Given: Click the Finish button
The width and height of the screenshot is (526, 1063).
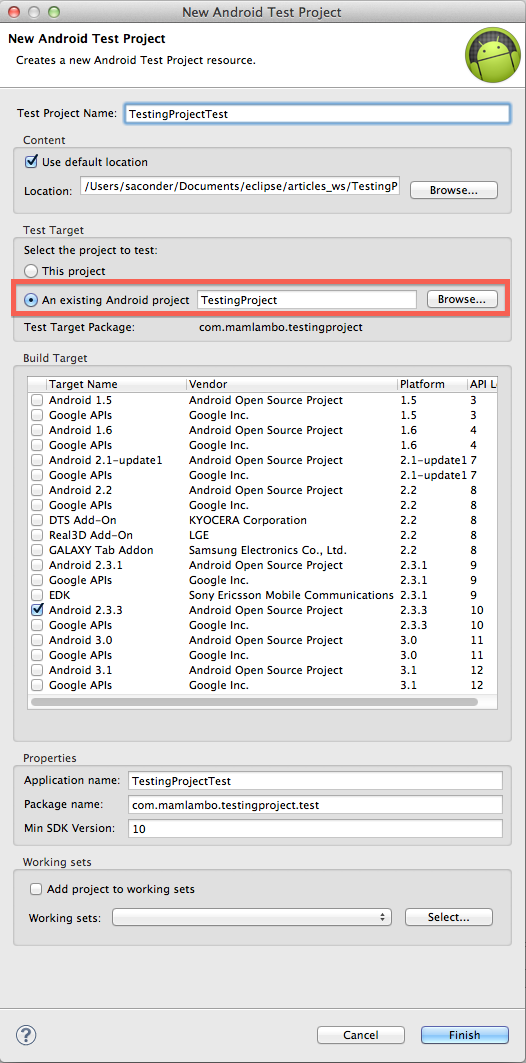Looking at the screenshot, I should point(464,1035).
